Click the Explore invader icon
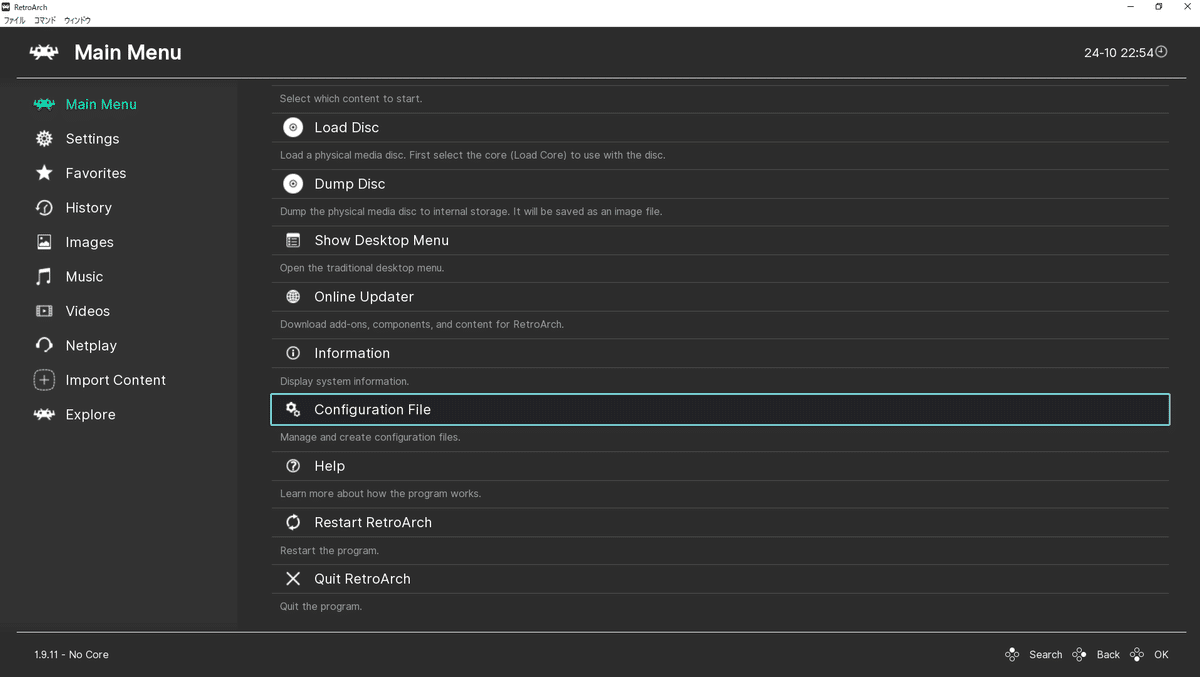 [x=44, y=414]
